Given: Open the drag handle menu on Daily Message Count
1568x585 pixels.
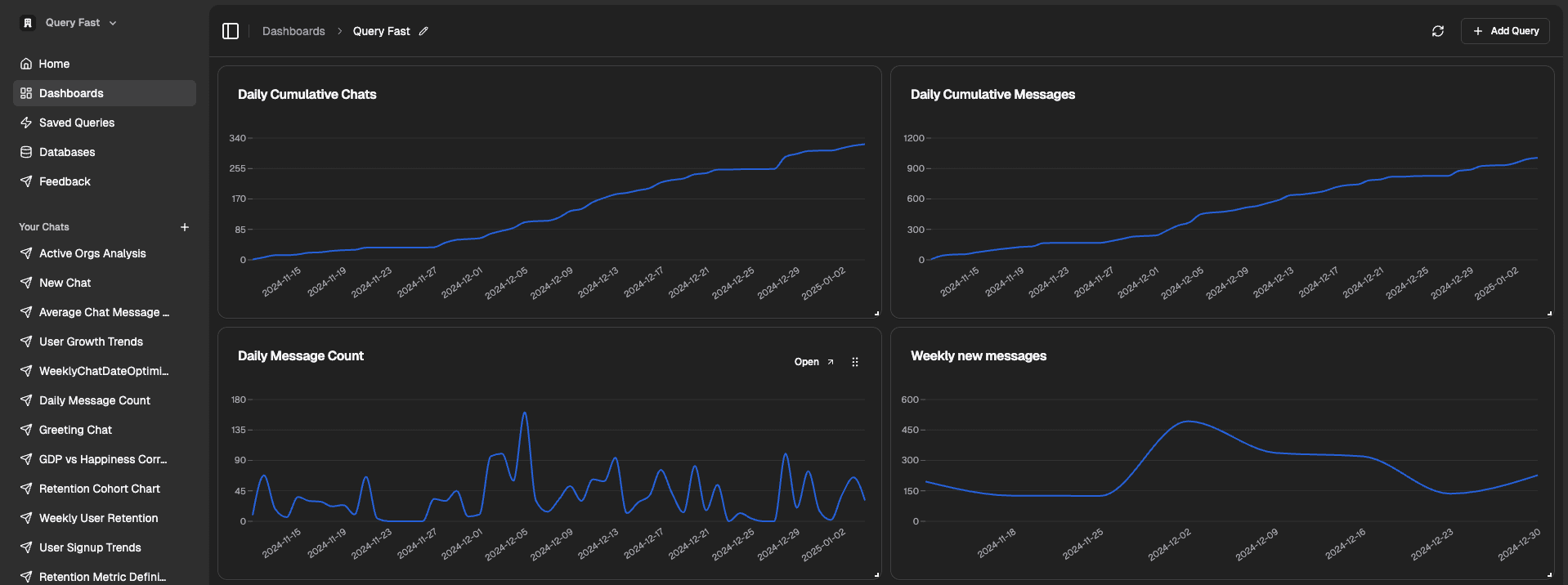Looking at the screenshot, I should click(x=855, y=362).
